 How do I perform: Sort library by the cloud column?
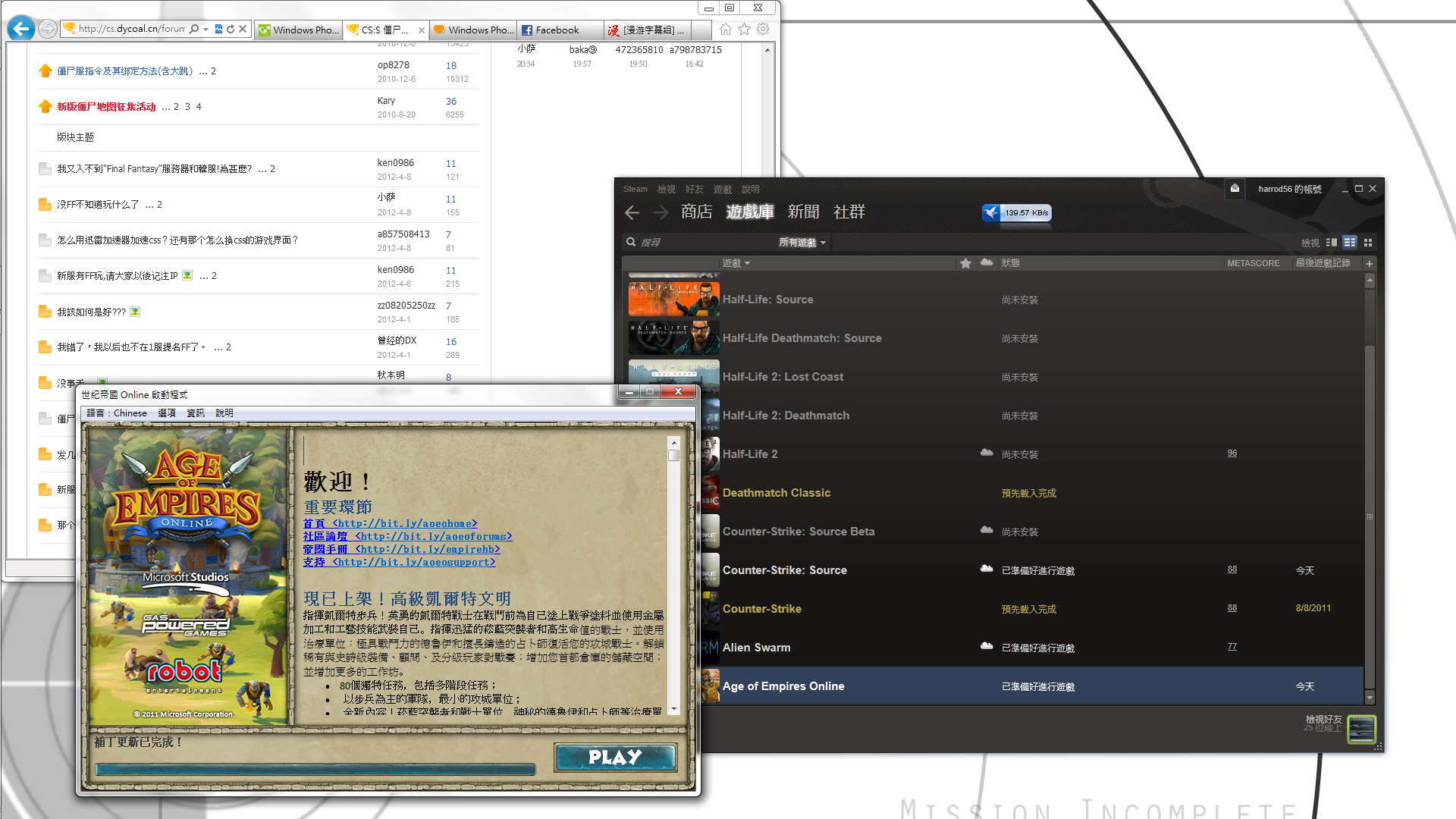click(x=987, y=262)
